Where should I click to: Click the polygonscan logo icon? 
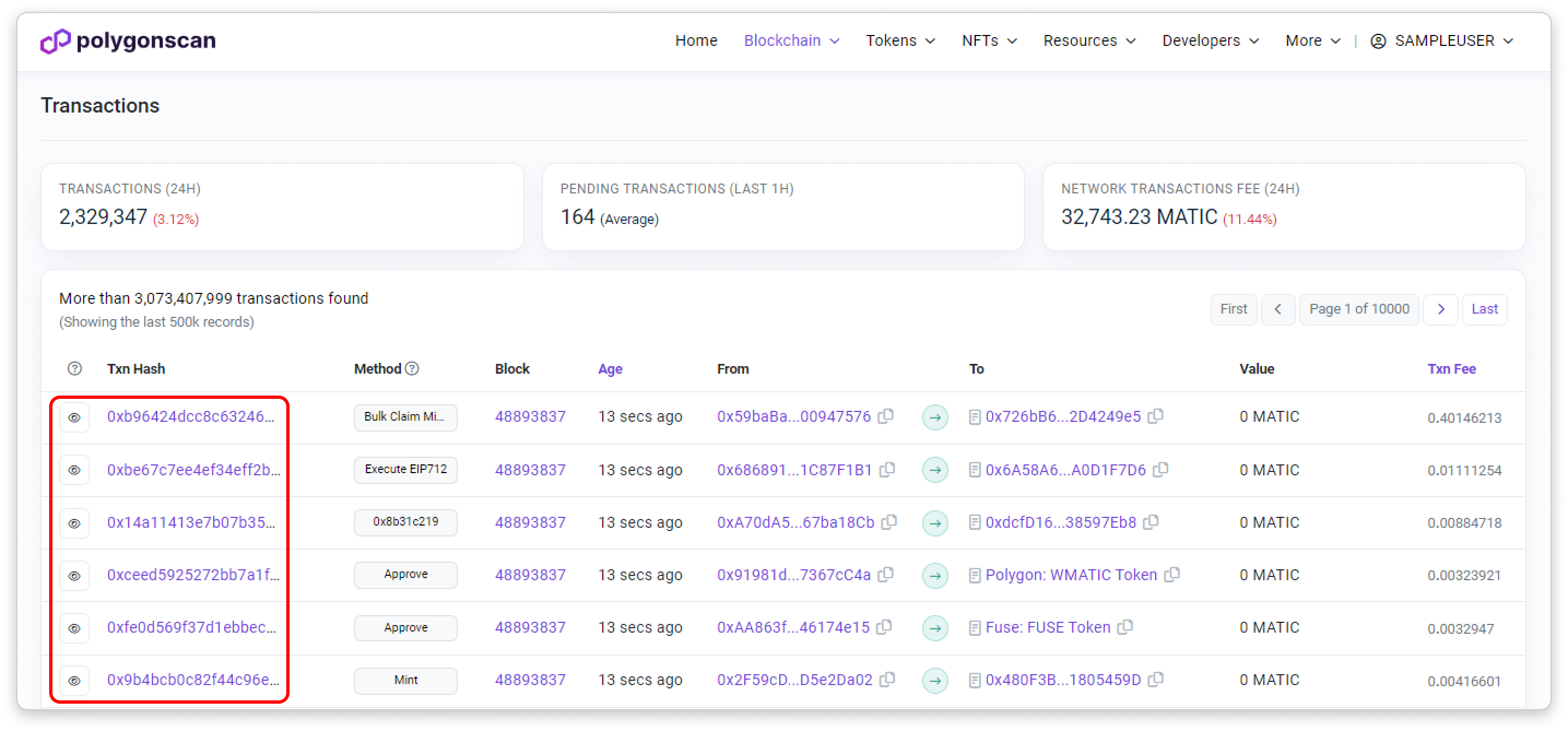tap(55, 41)
